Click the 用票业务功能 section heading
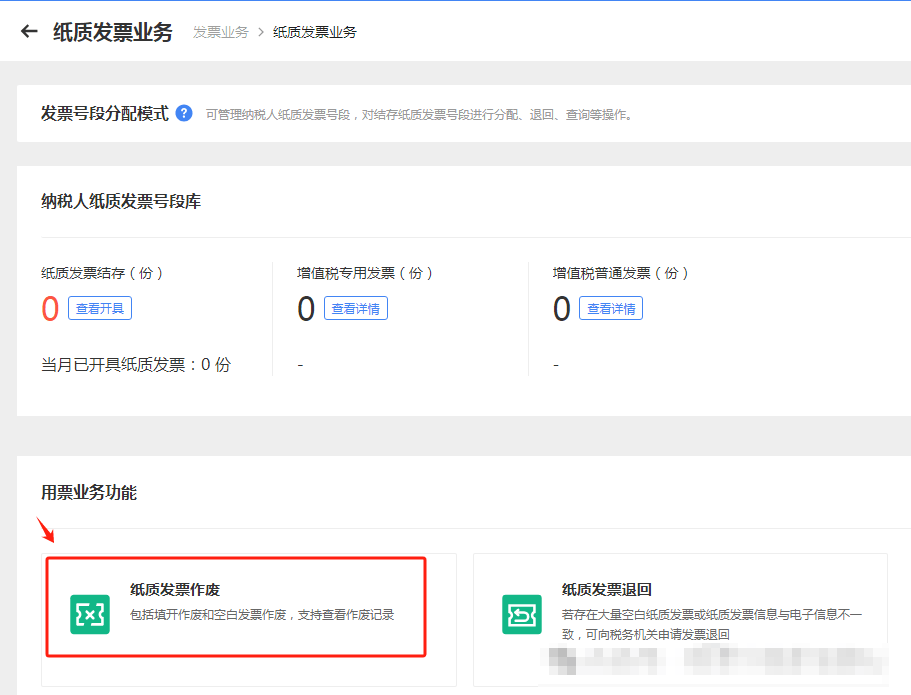The image size is (911, 695). coord(89,492)
